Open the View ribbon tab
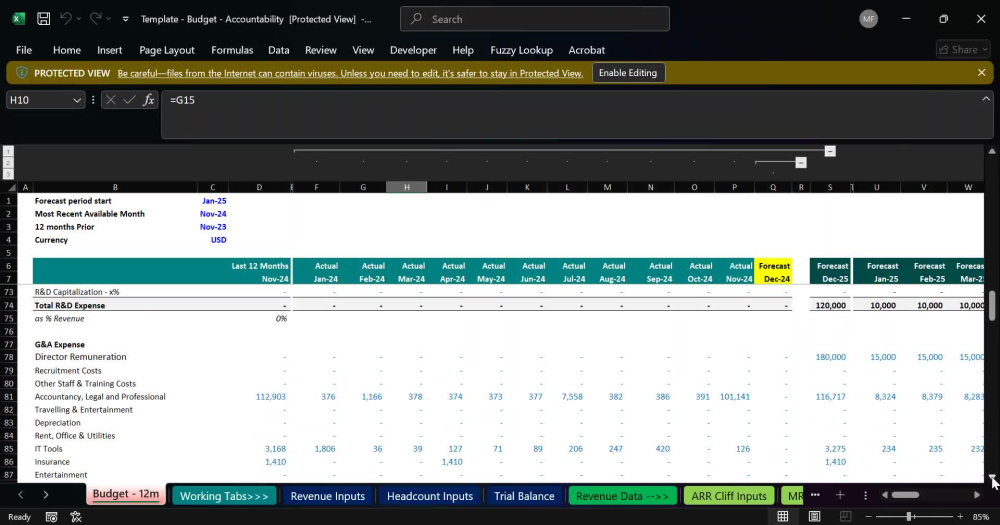1000x525 pixels. (363, 50)
